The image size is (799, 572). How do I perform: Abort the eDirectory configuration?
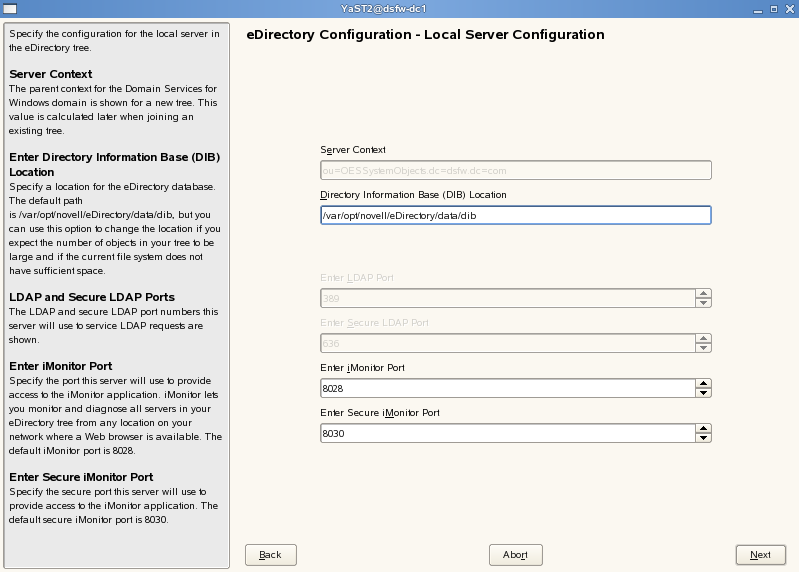pos(515,555)
